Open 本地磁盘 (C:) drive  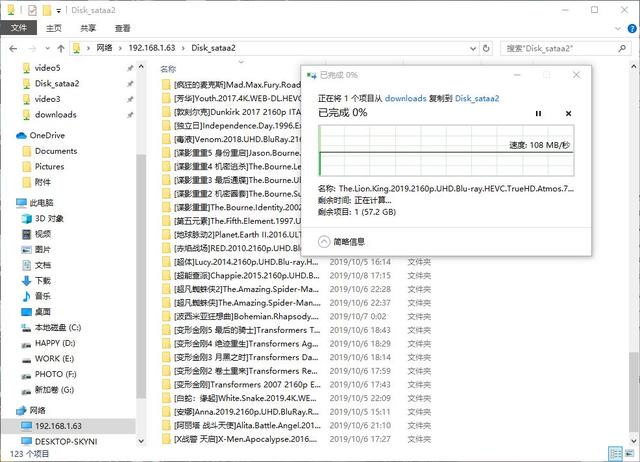coord(58,327)
